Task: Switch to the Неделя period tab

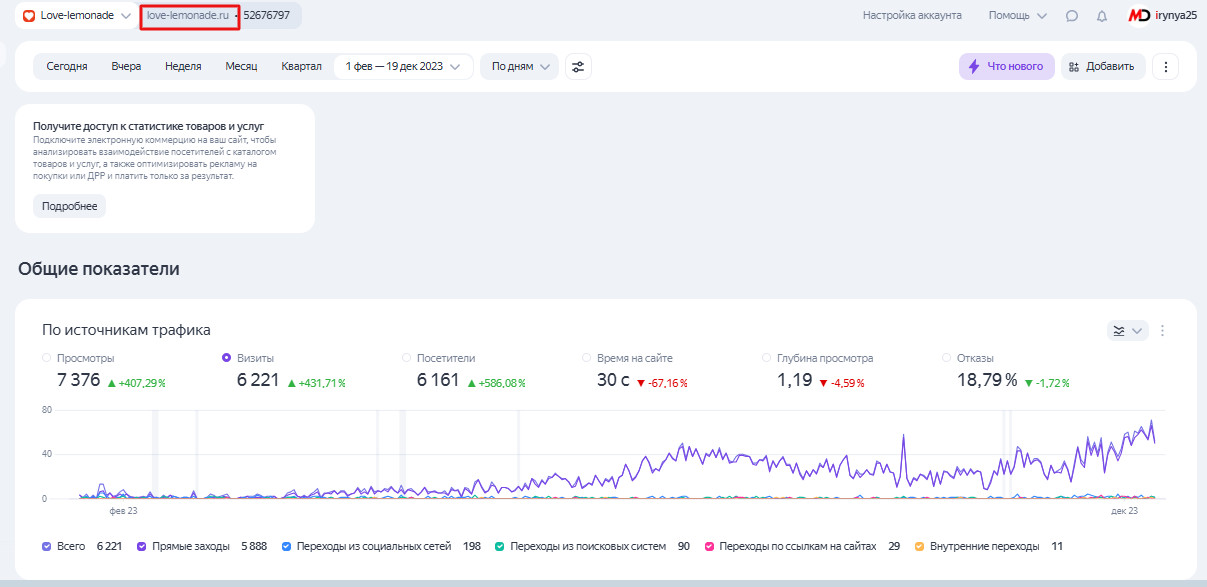Action: [x=183, y=67]
